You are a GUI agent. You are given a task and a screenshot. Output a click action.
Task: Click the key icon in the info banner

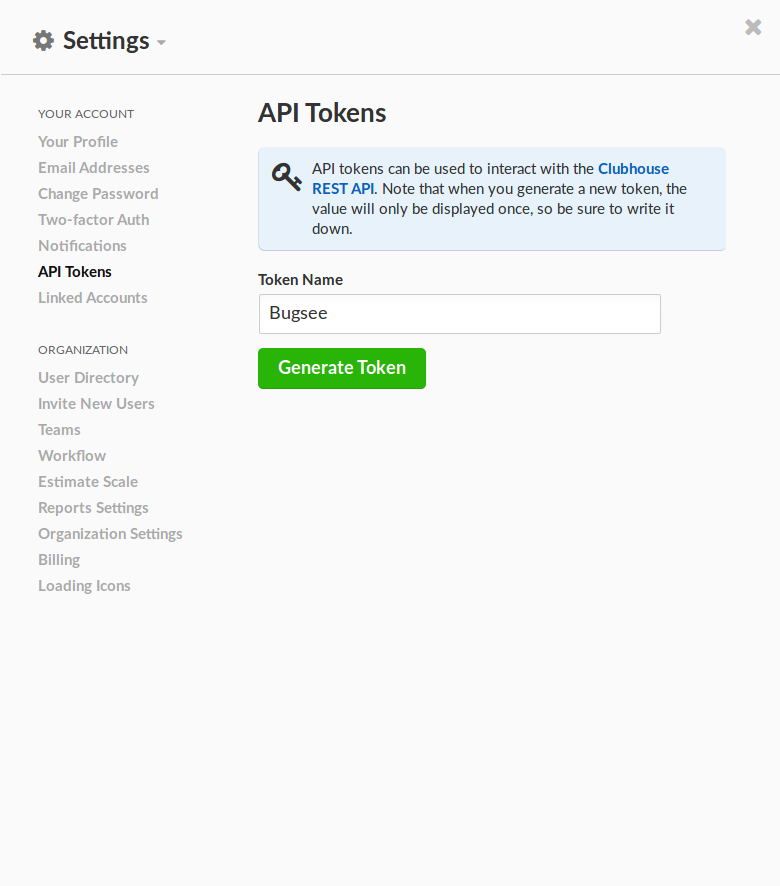(x=286, y=178)
